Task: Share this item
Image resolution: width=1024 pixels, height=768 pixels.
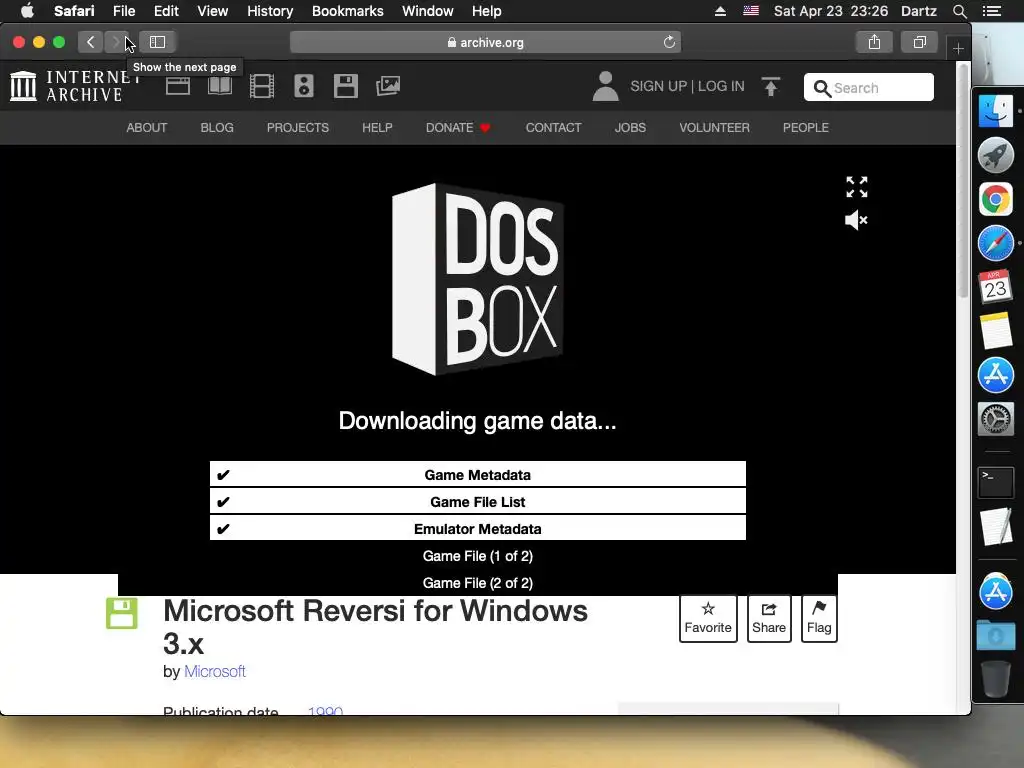Action: [769, 618]
